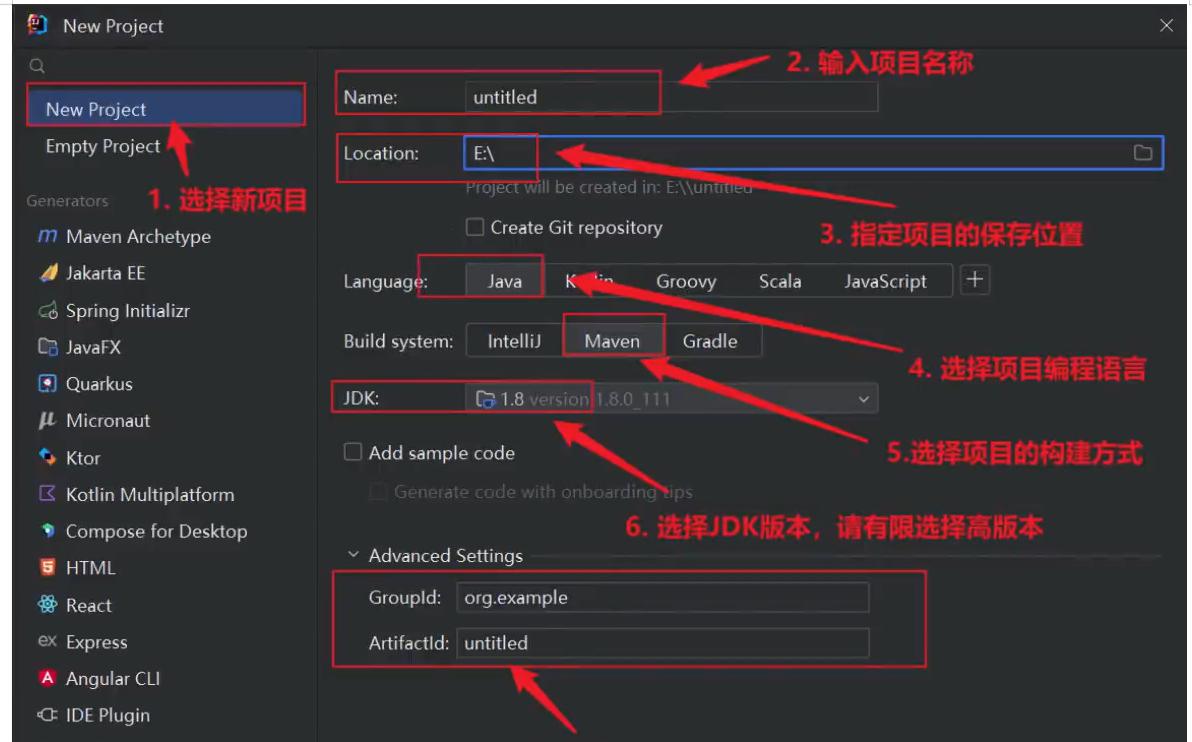Click the IDE Plugin plug icon

[47, 715]
